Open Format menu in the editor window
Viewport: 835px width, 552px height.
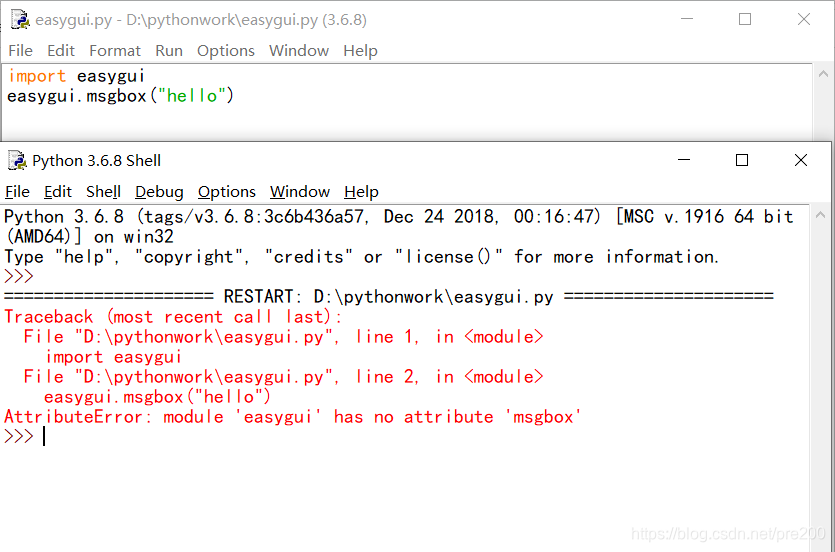114,51
